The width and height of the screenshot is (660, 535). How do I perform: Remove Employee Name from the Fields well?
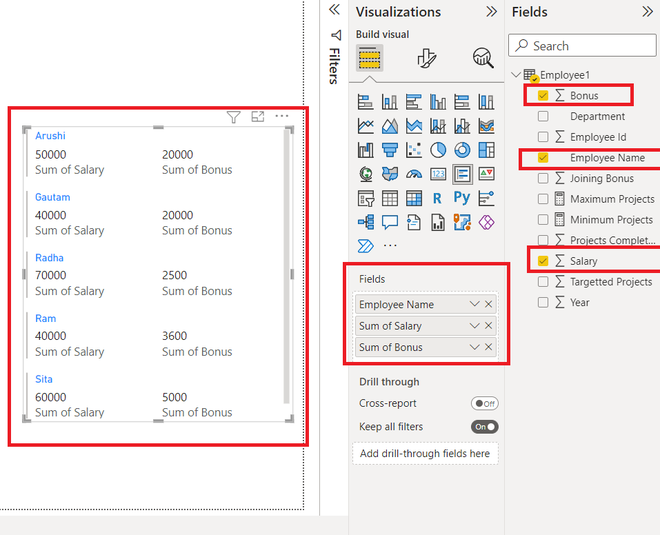click(x=488, y=304)
